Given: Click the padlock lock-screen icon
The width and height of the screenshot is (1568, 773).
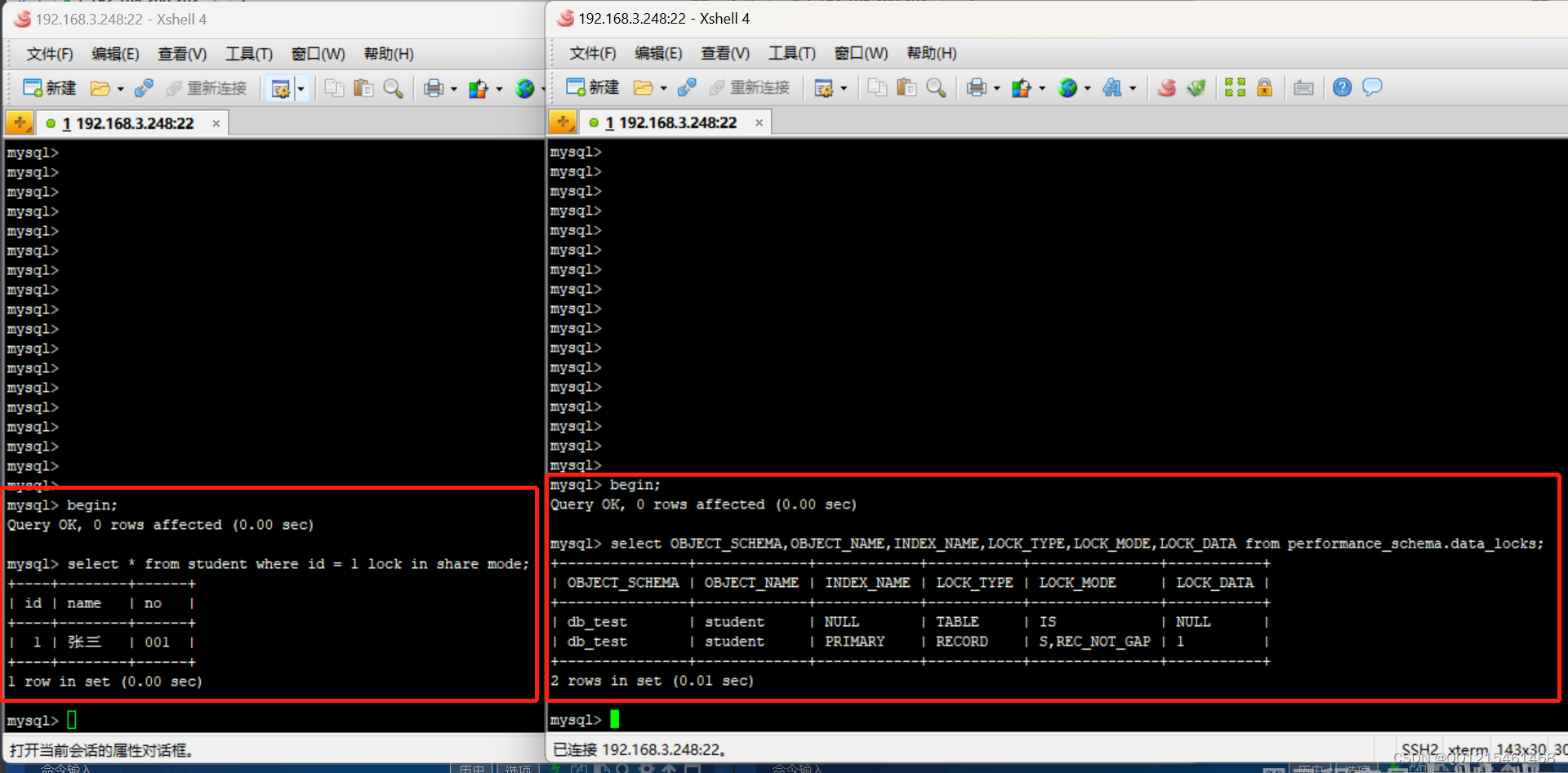Looking at the screenshot, I should pyautogui.click(x=1264, y=87).
